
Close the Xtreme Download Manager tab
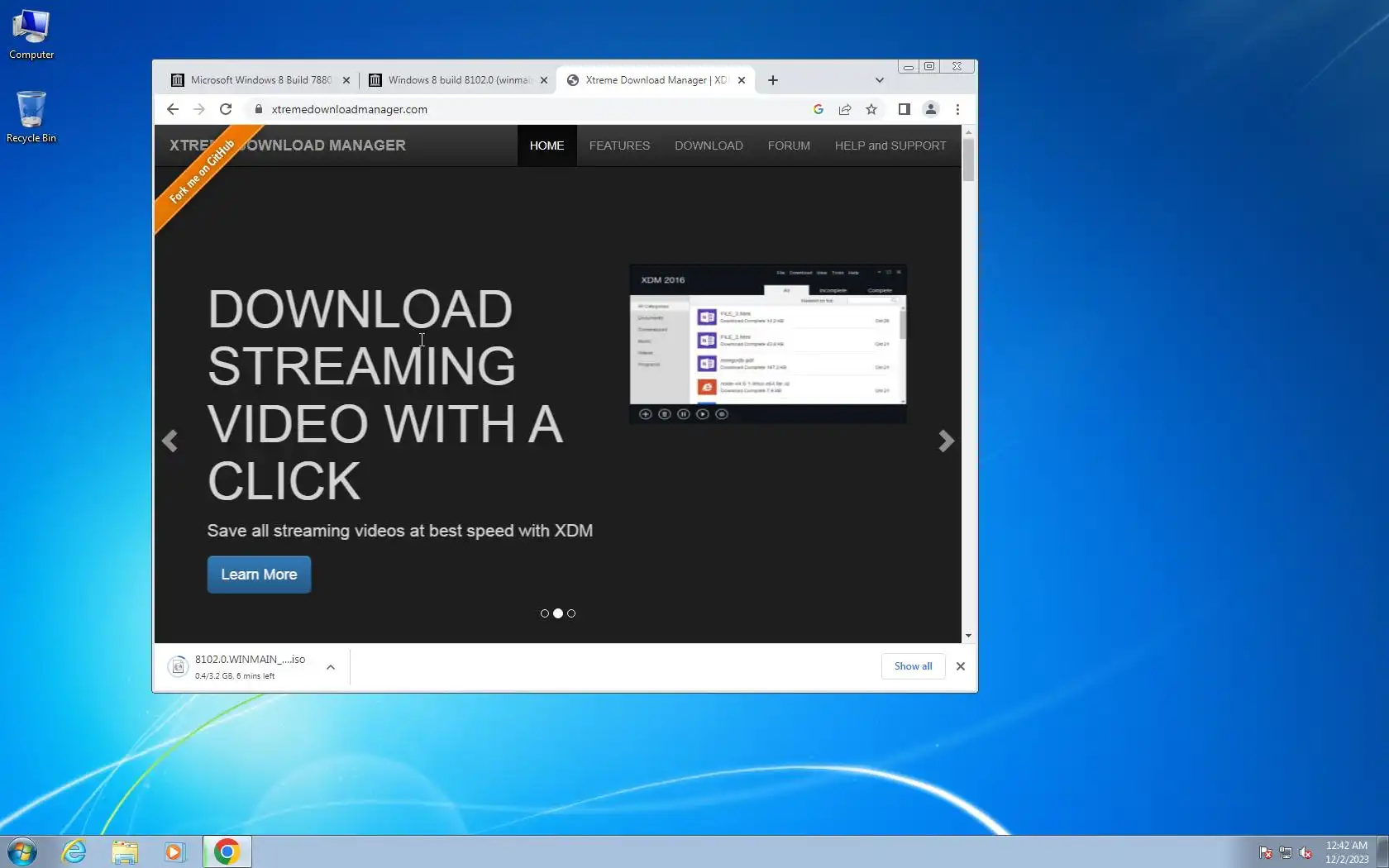[x=742, y=80]
